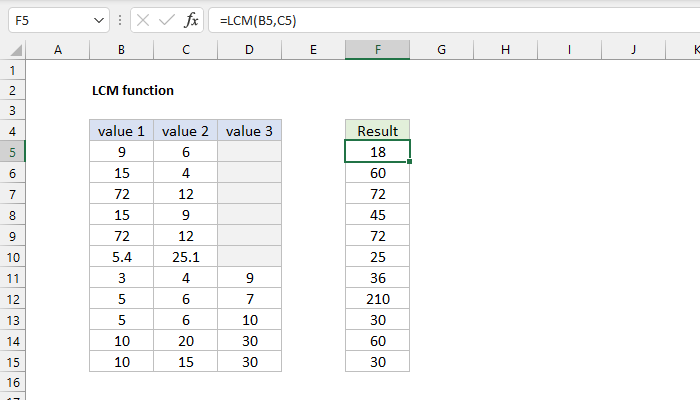Select cell D12 containing 7

250,299
